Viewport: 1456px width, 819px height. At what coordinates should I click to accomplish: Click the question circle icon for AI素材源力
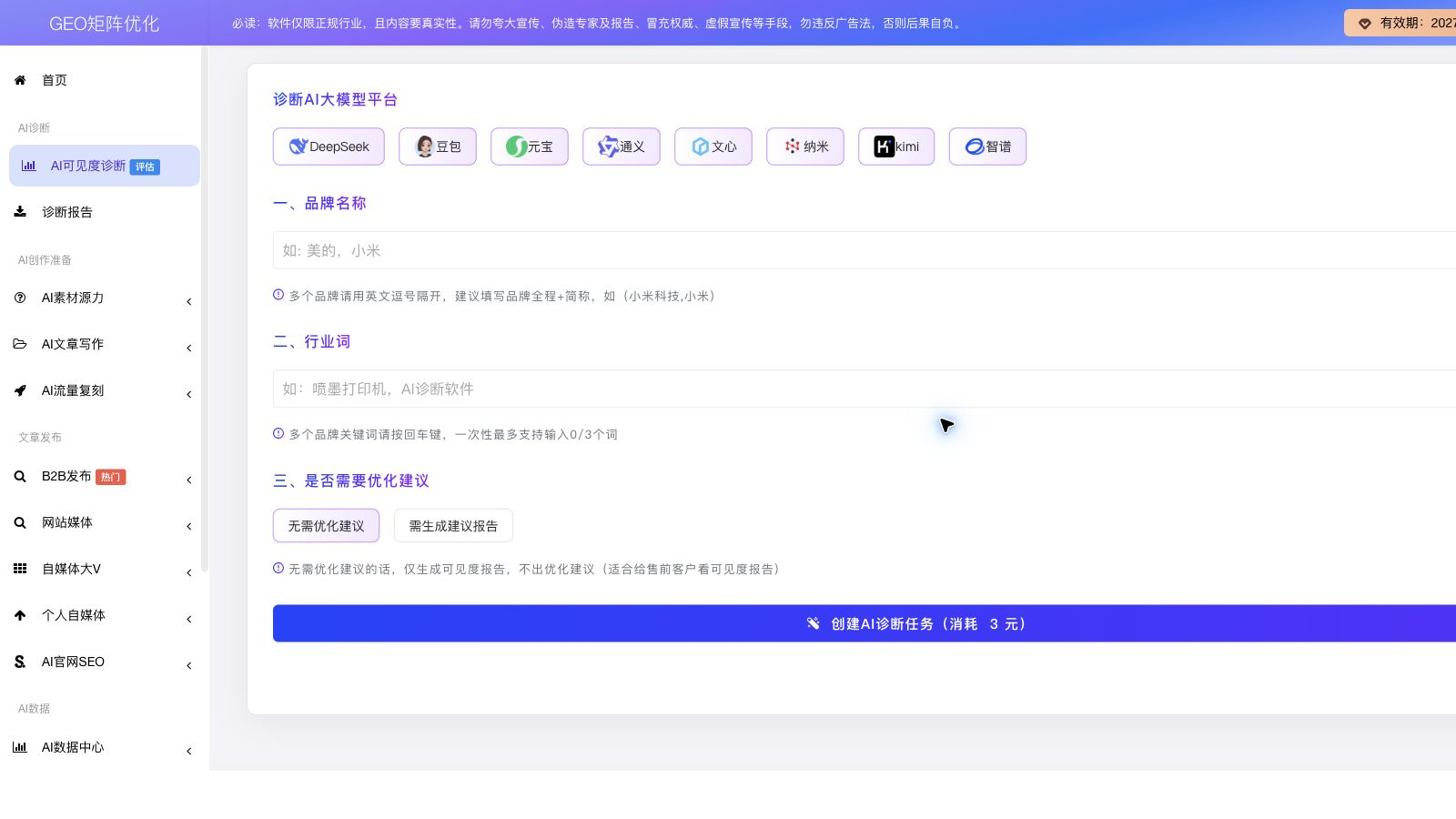click(x=20, y=298)
